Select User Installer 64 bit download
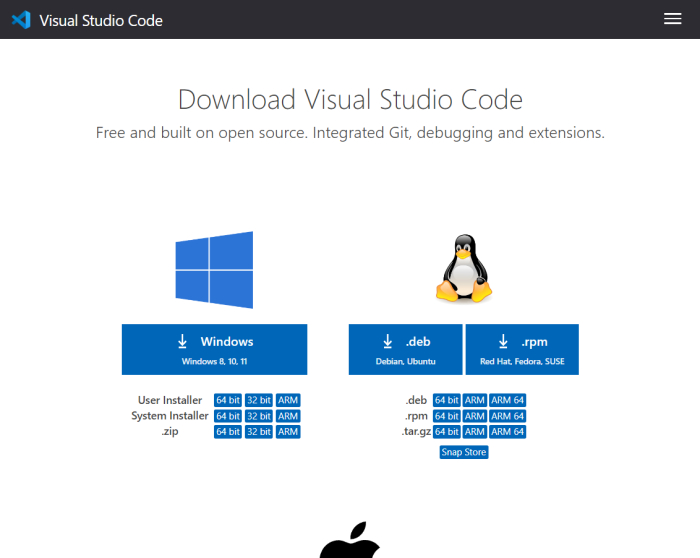This screenshot has width=700, height=558. click(228, 400)
